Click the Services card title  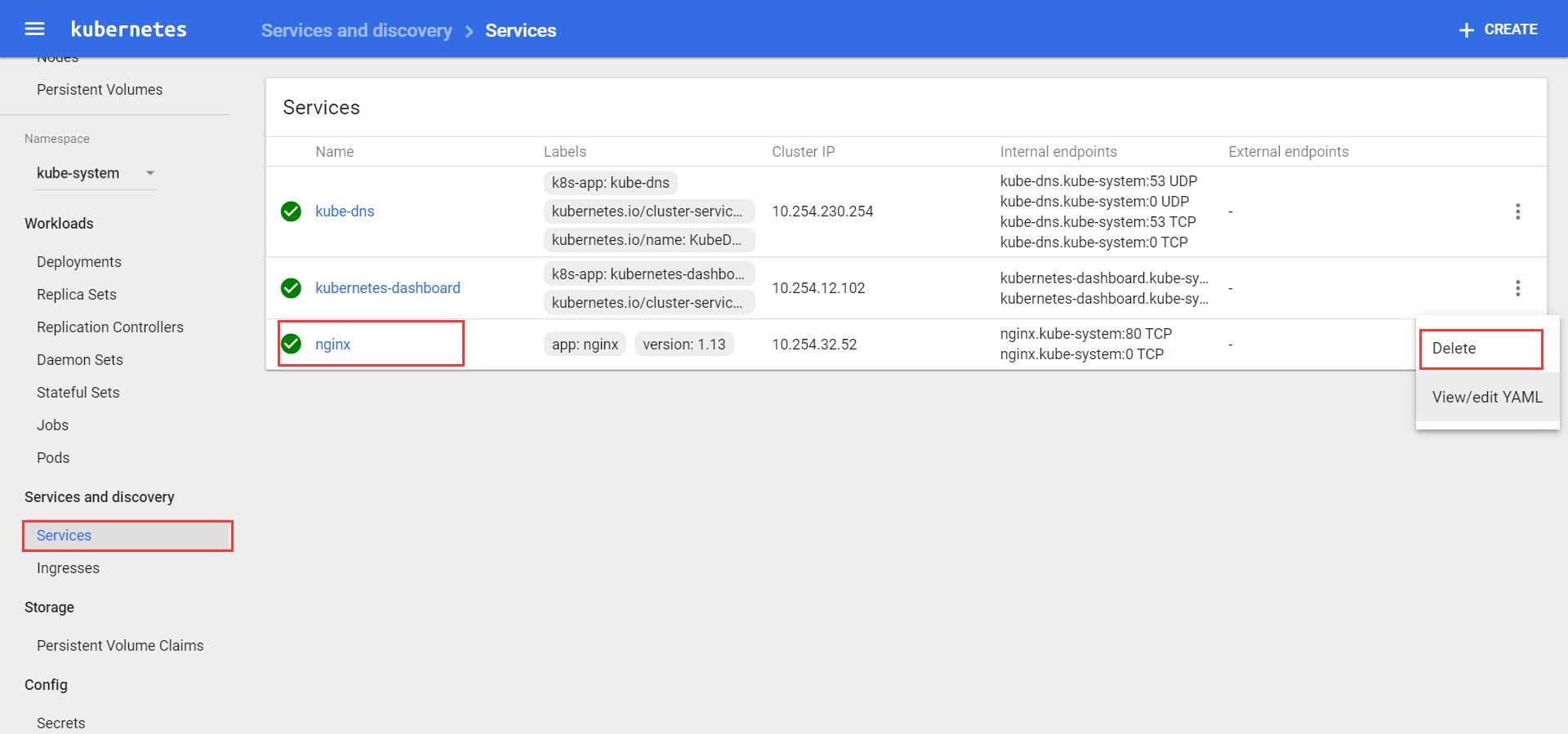point(321,108)
